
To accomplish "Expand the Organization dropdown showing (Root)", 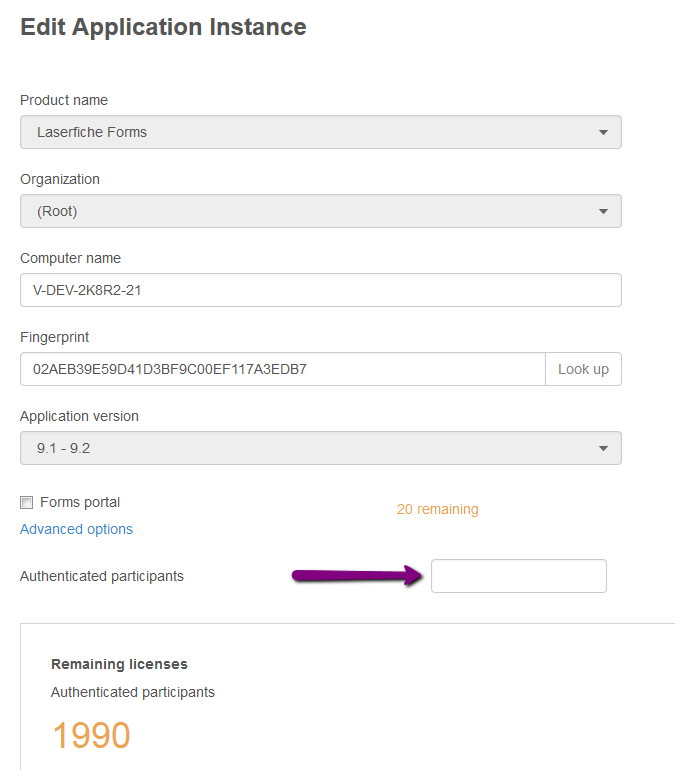I will [321, 211].
